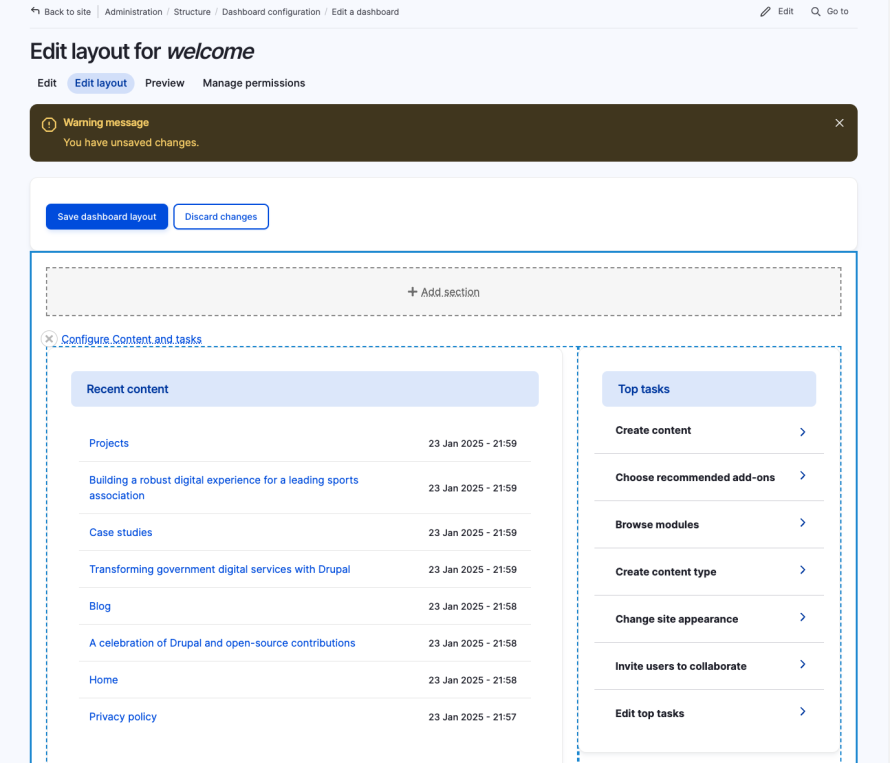
Task: Open Transforming government digital services link
Action: 220,569
